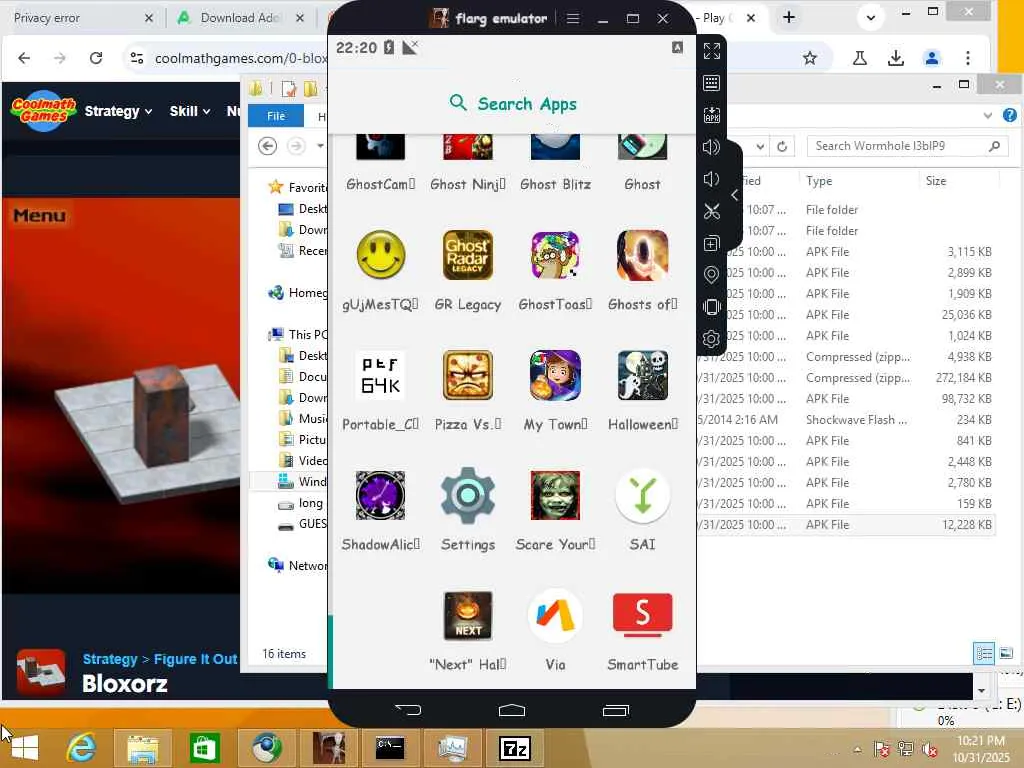Viewport: 1024px width, 768px height.
Task: Click the multi-instance plus icon in emulator sidebar
Action: point(712,243)
